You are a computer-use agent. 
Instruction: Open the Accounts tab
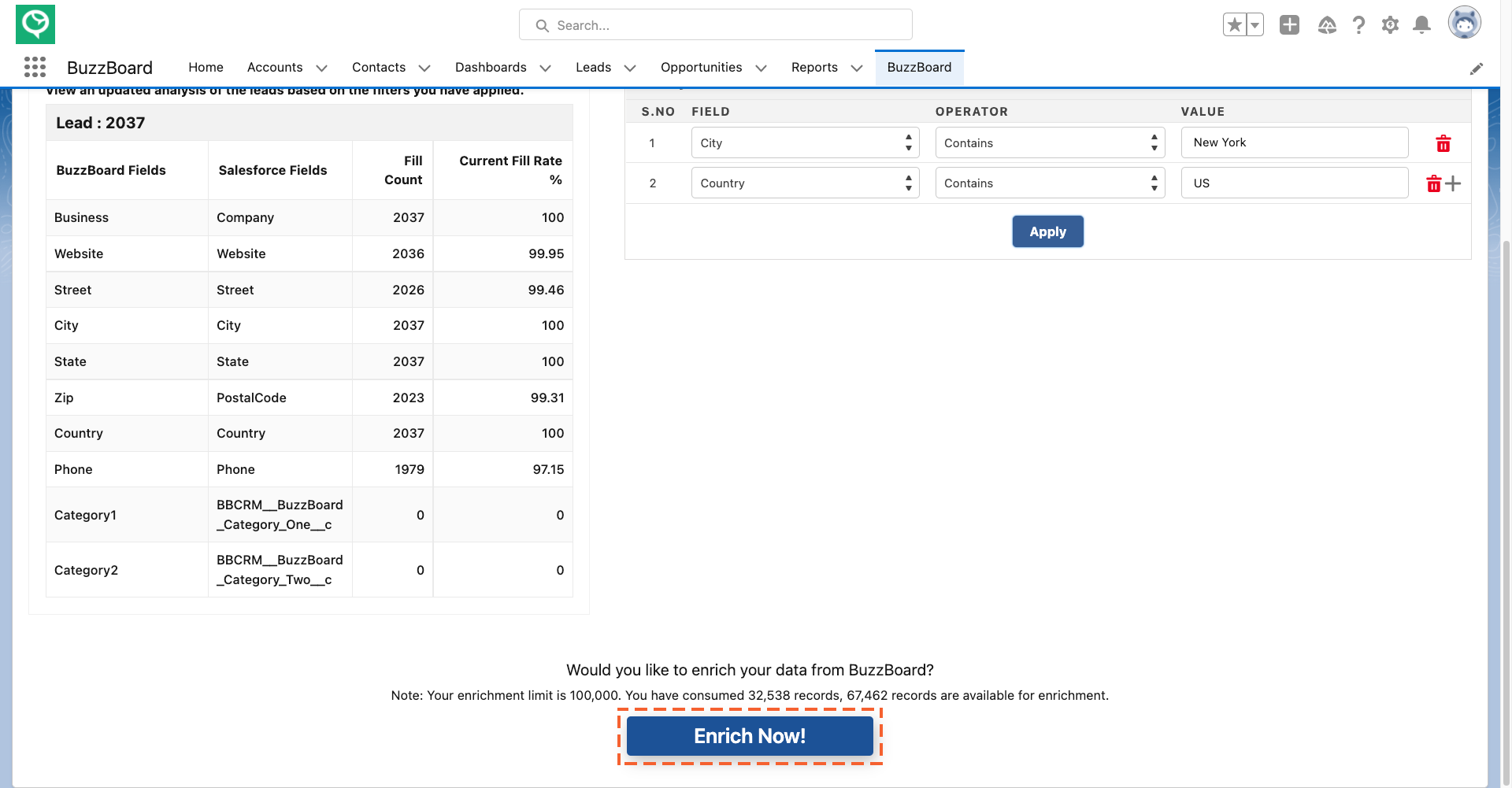(275, 68)
